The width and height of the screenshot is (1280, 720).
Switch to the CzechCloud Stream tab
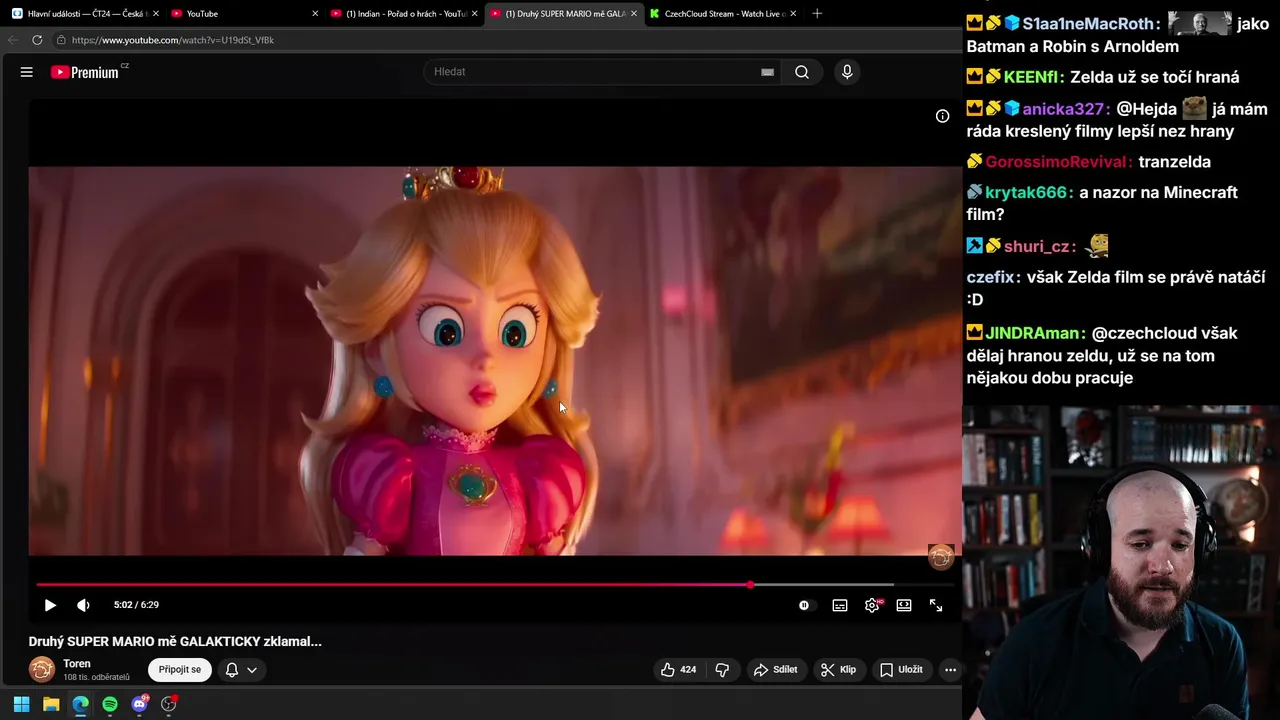coord(721,14)
